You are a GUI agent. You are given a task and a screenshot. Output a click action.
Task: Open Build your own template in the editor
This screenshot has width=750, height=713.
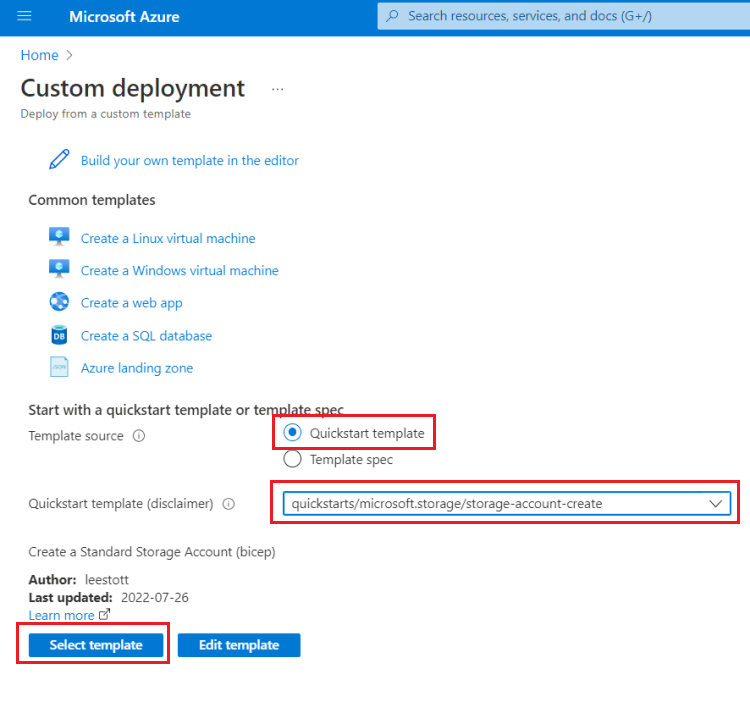[x=189, y=160]
